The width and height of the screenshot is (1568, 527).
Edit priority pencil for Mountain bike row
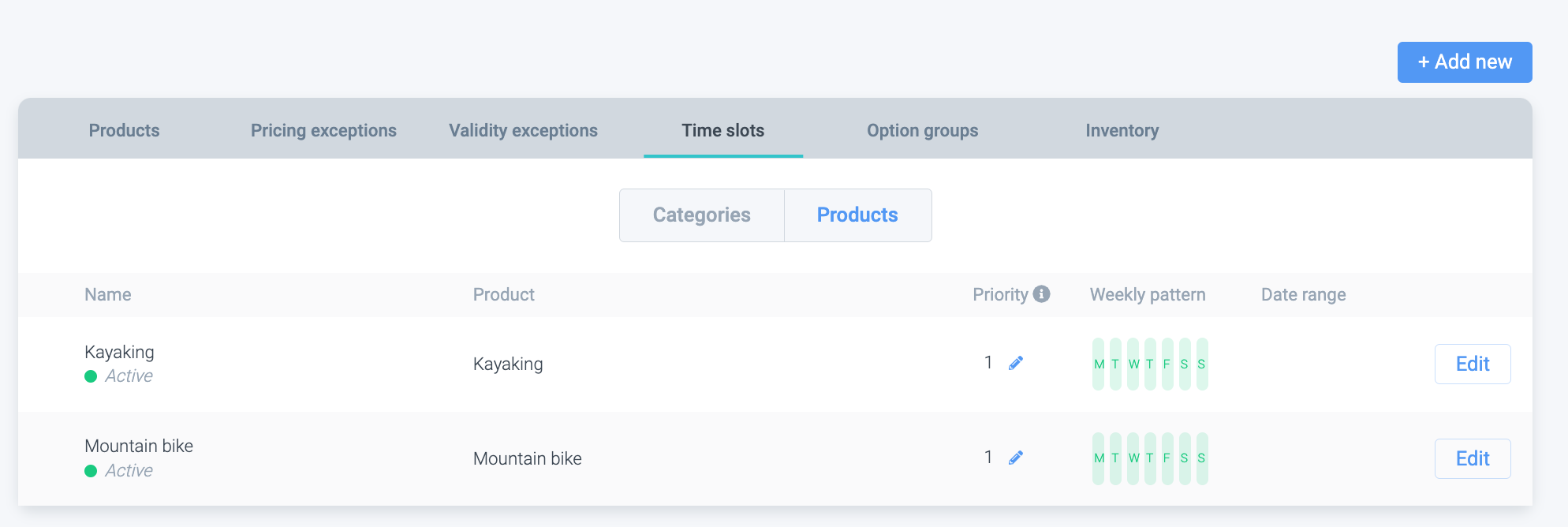1016,458
